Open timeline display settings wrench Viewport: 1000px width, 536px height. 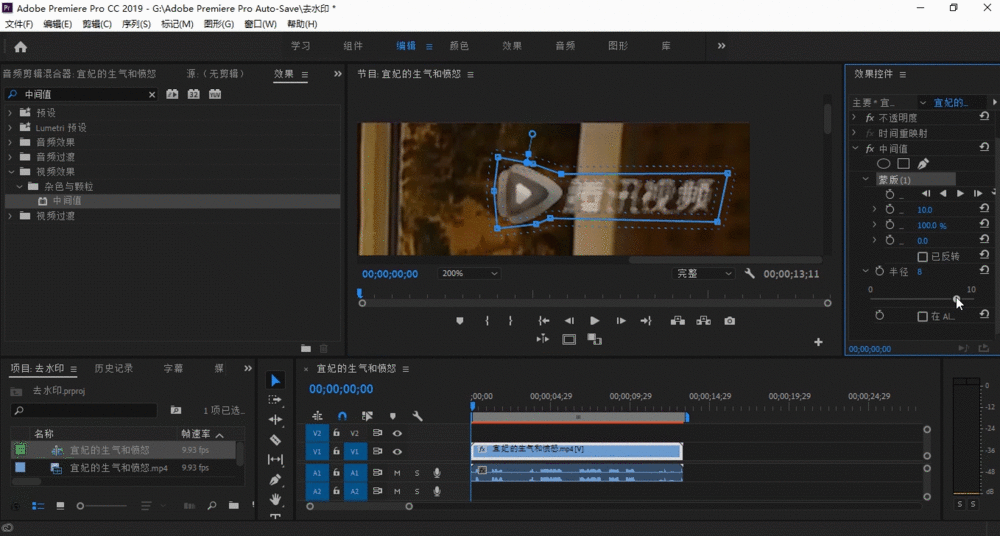pyautogui.click(x=418, y=416)
